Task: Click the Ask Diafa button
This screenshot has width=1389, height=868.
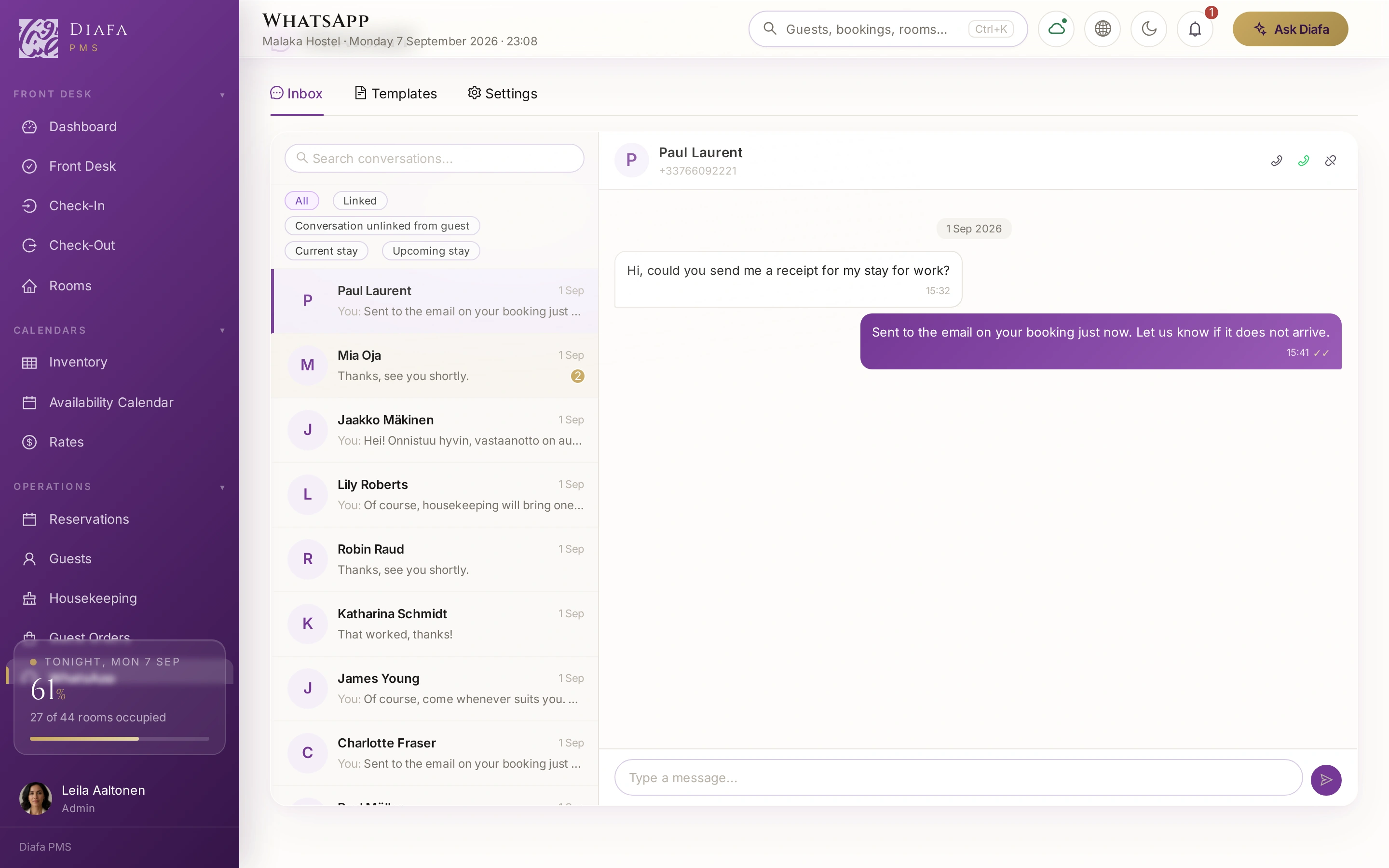Action: coord(1290,29)
